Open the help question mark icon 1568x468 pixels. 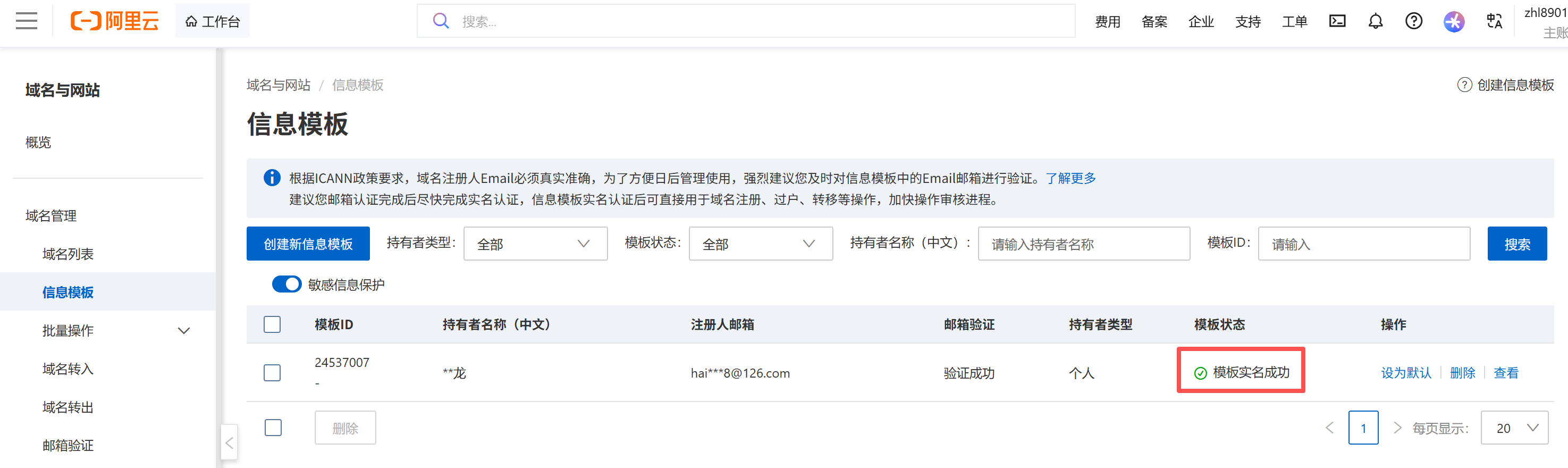pyautogui.click(x=1414, y=21)
